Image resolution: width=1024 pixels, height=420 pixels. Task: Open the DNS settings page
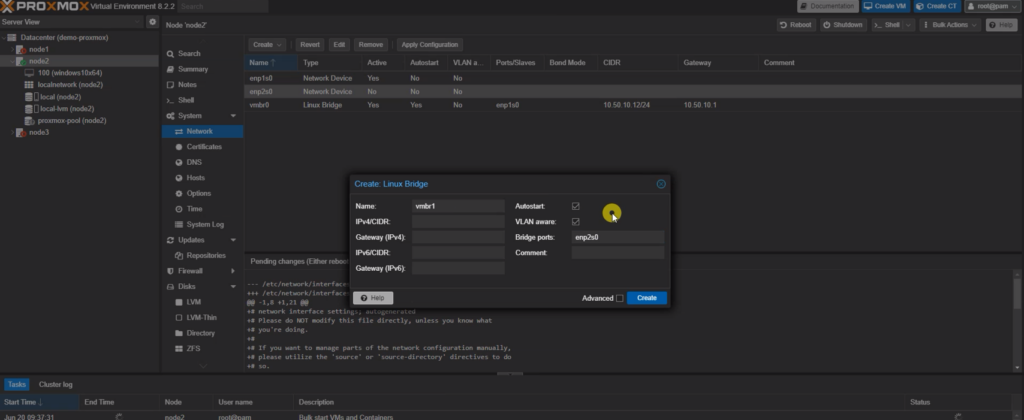(194, 163)
